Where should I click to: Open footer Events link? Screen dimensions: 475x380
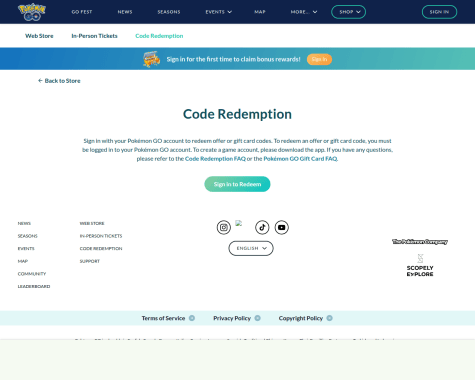[26, 249]
